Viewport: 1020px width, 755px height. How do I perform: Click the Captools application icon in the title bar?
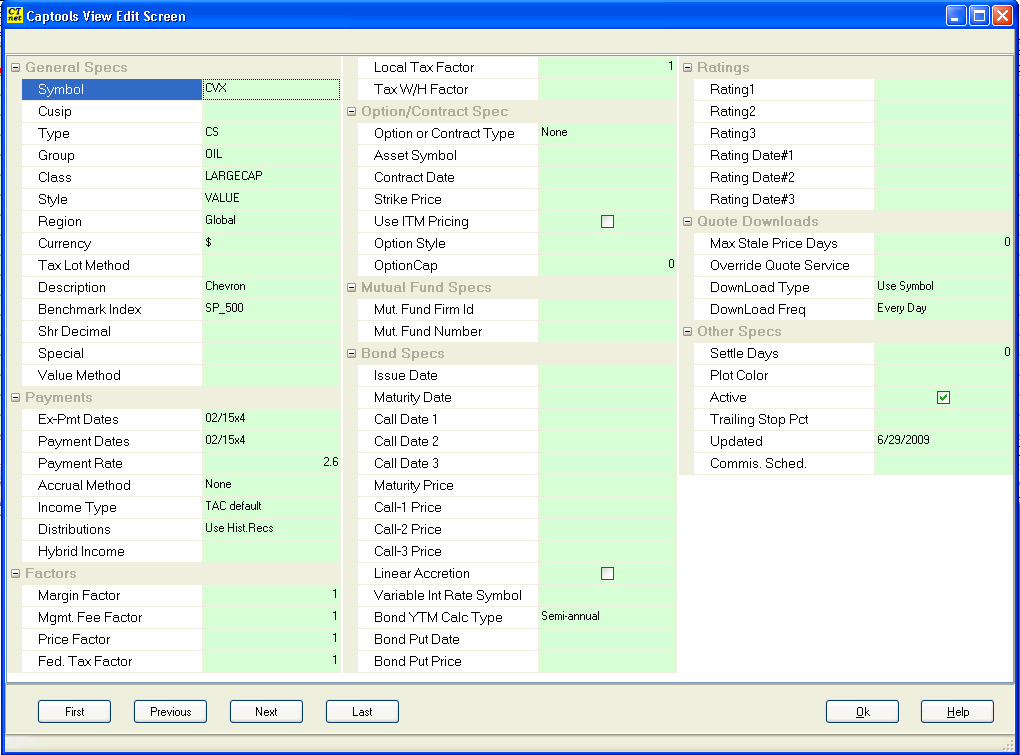coord(13,15)
